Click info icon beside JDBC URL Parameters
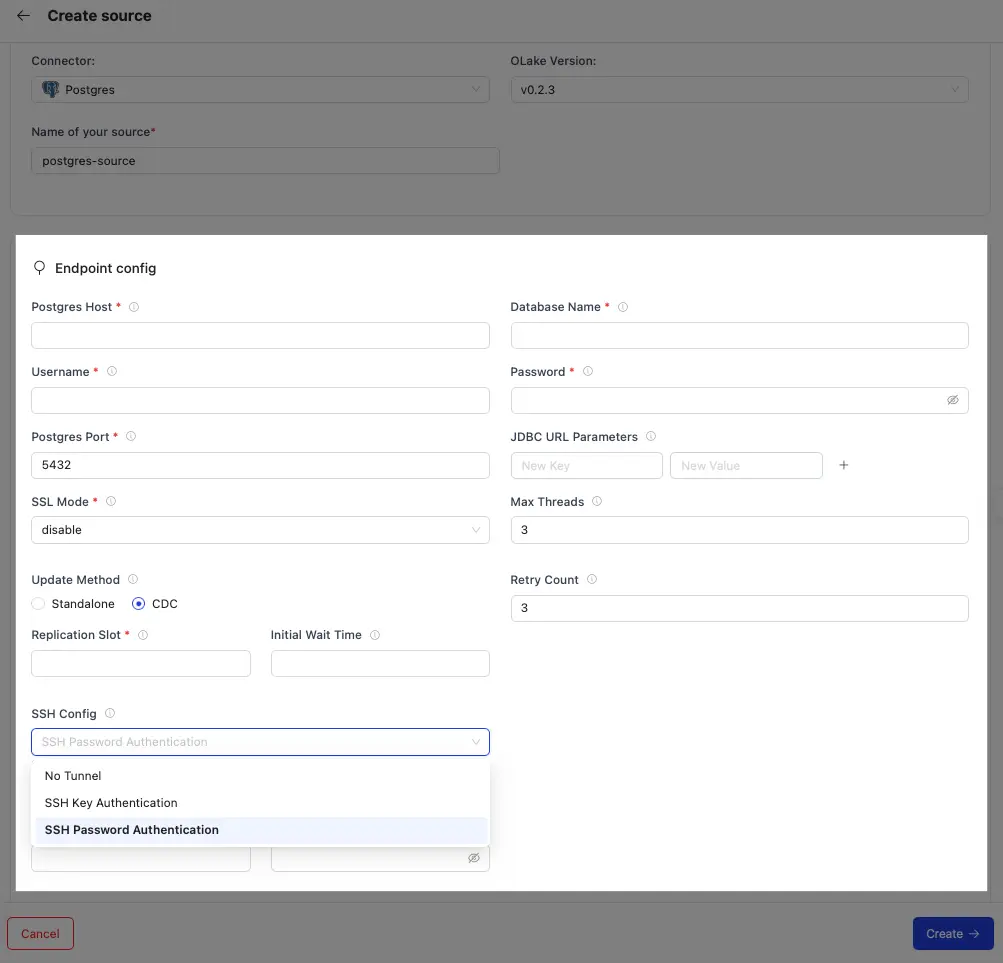1003x963 pixels. [x=651, y=437]
